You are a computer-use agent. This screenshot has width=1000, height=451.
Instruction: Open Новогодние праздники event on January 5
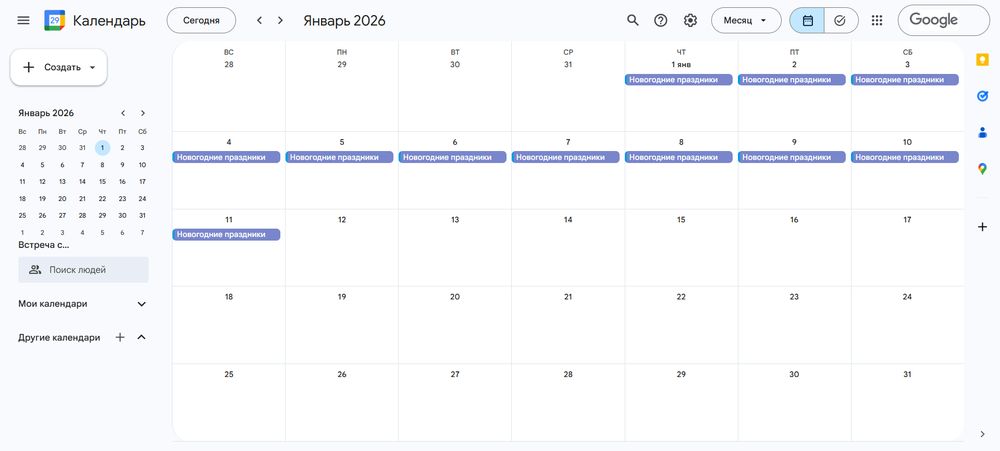[339, 157]
